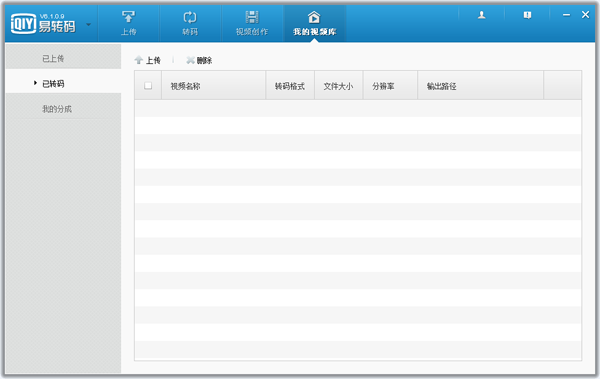Image resolution: width=600 pixels, height=379 pixels.
Task: Open the 视频创作 video creation tab
Action: click(252, 23)
